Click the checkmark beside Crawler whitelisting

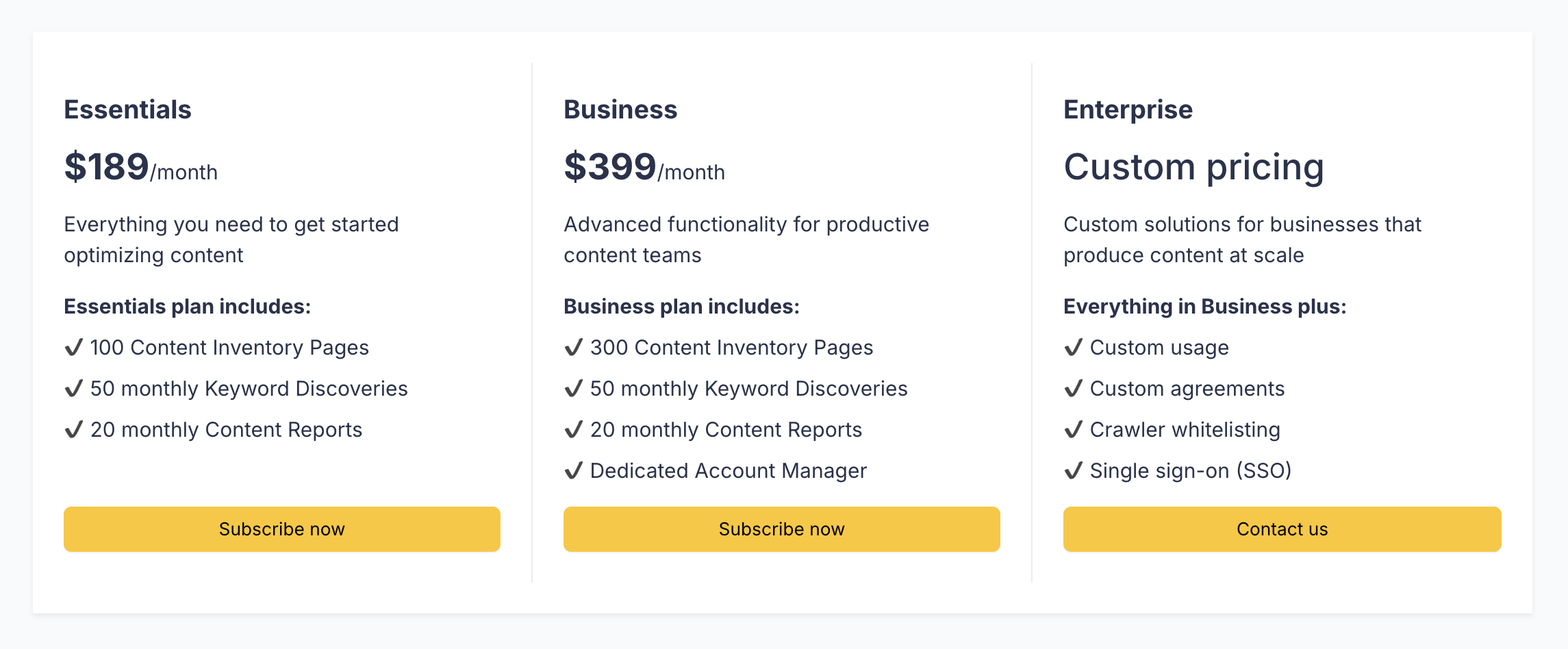(1074, 430)
